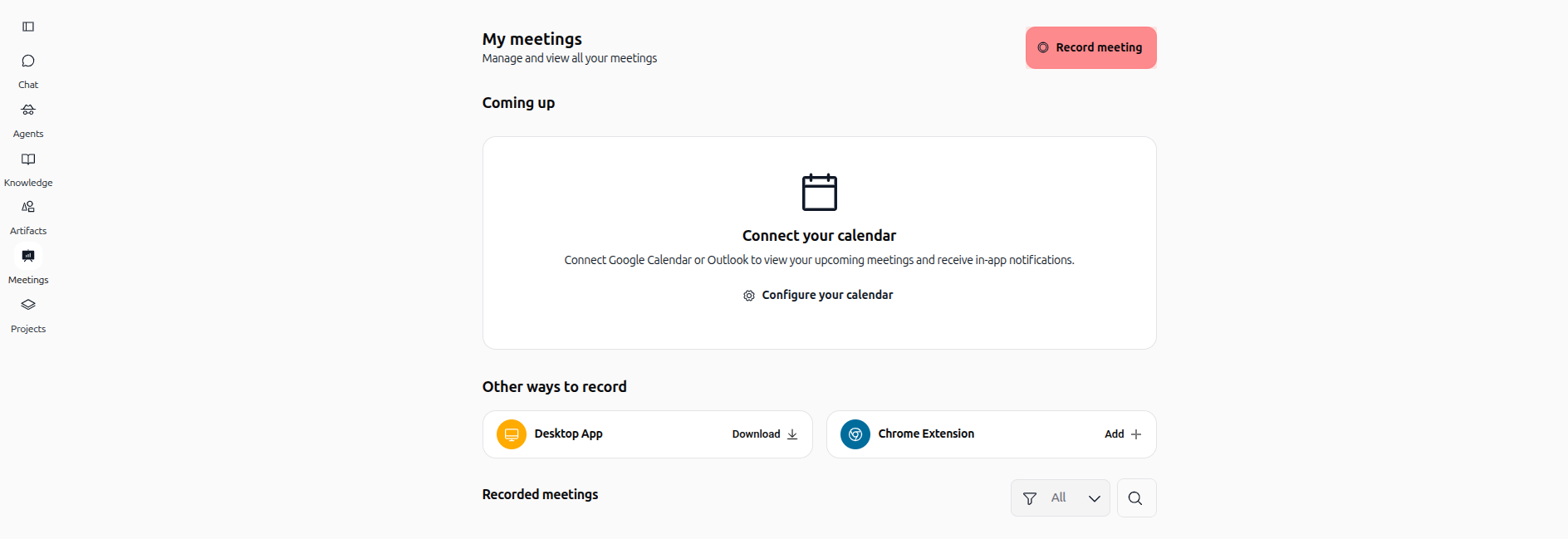Screen dimensions: 1568x539
Task: Download the Desktop App
Action: tap(765, 434)
